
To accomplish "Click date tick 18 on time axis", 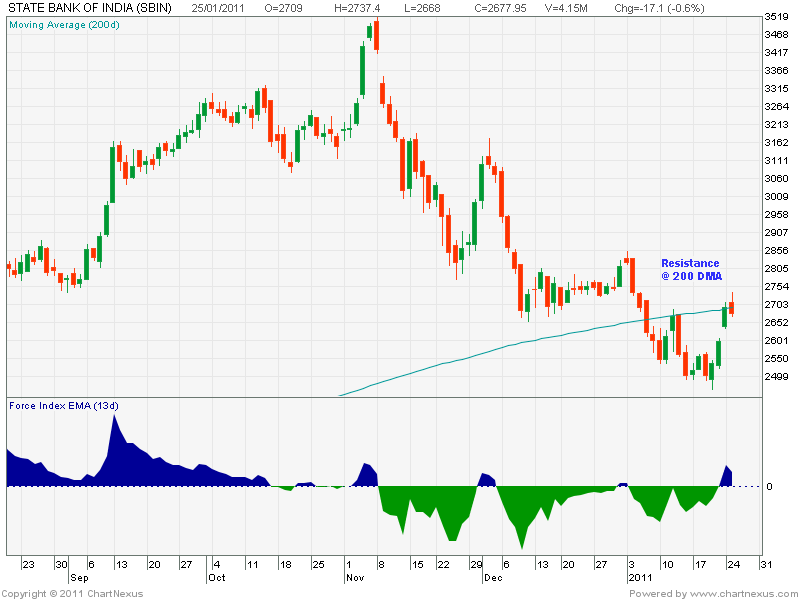I will (285, 564).
